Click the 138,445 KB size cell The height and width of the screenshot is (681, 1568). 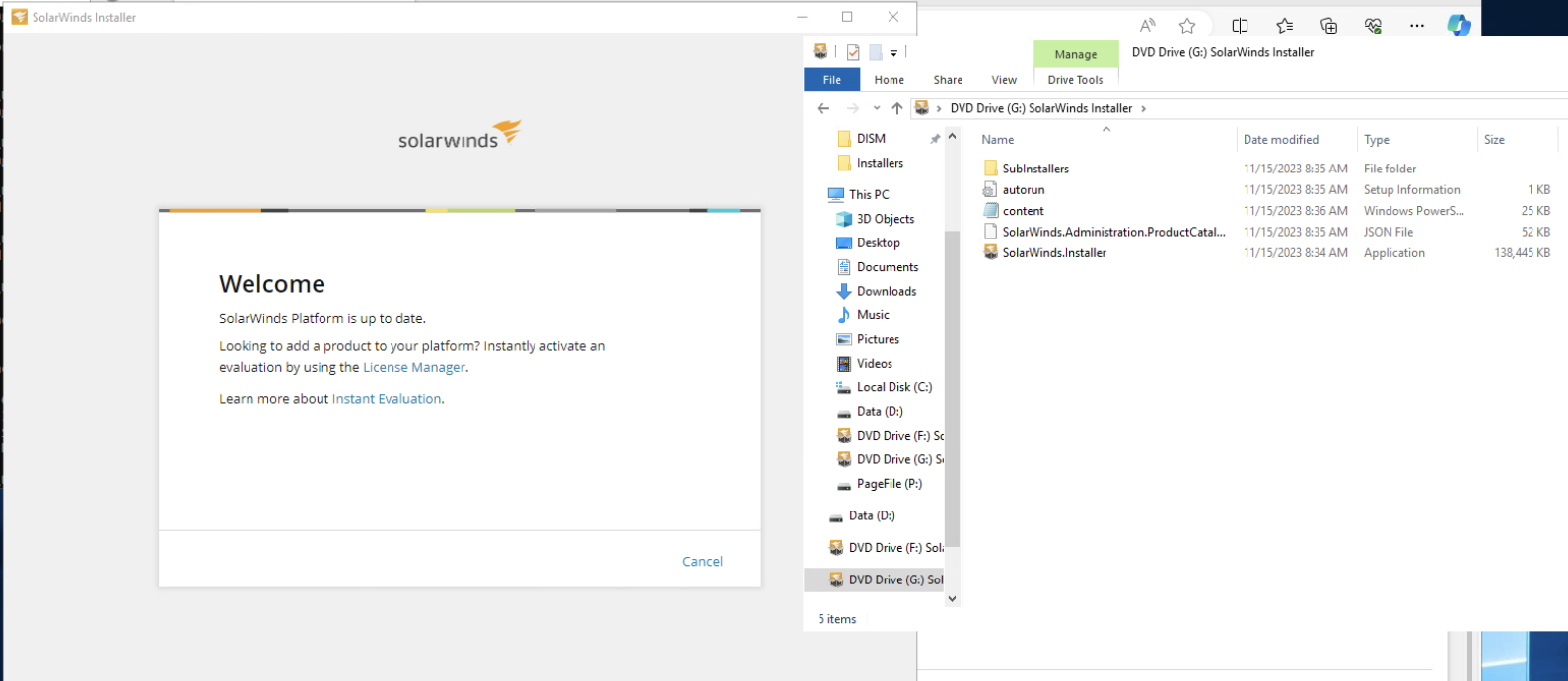pos(1522,253)
